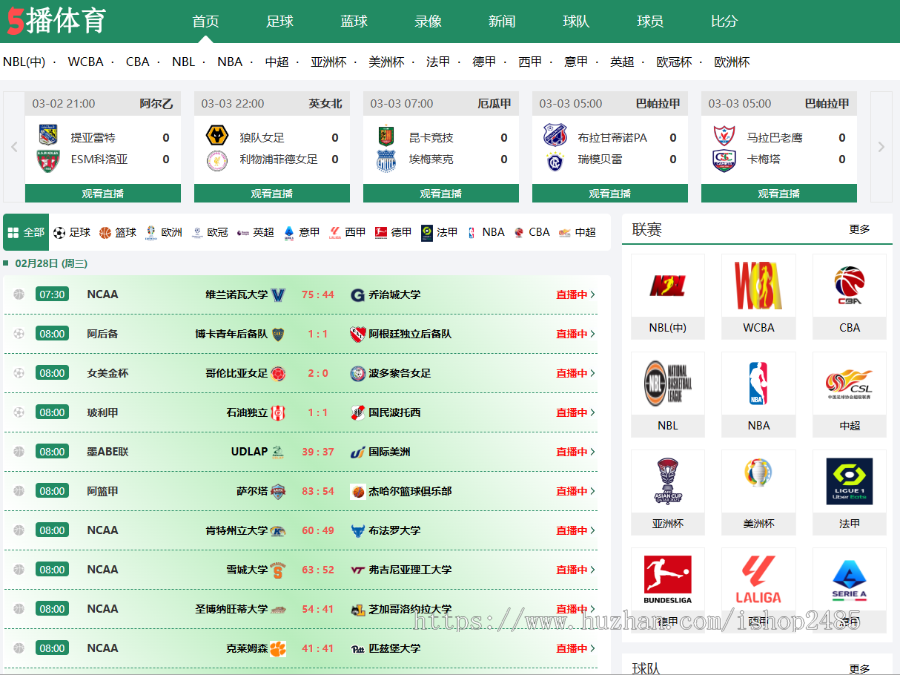The image size is (900, 675).
Task: Filter matches by 西甲
Action: 347,232
